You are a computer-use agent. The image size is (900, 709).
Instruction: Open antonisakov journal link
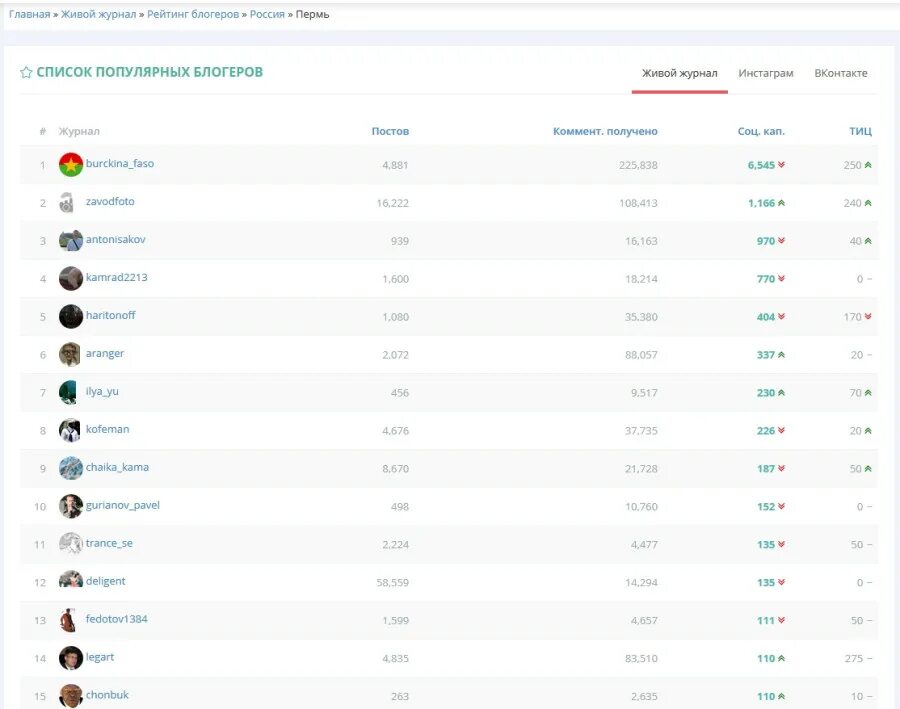(115, 239)
